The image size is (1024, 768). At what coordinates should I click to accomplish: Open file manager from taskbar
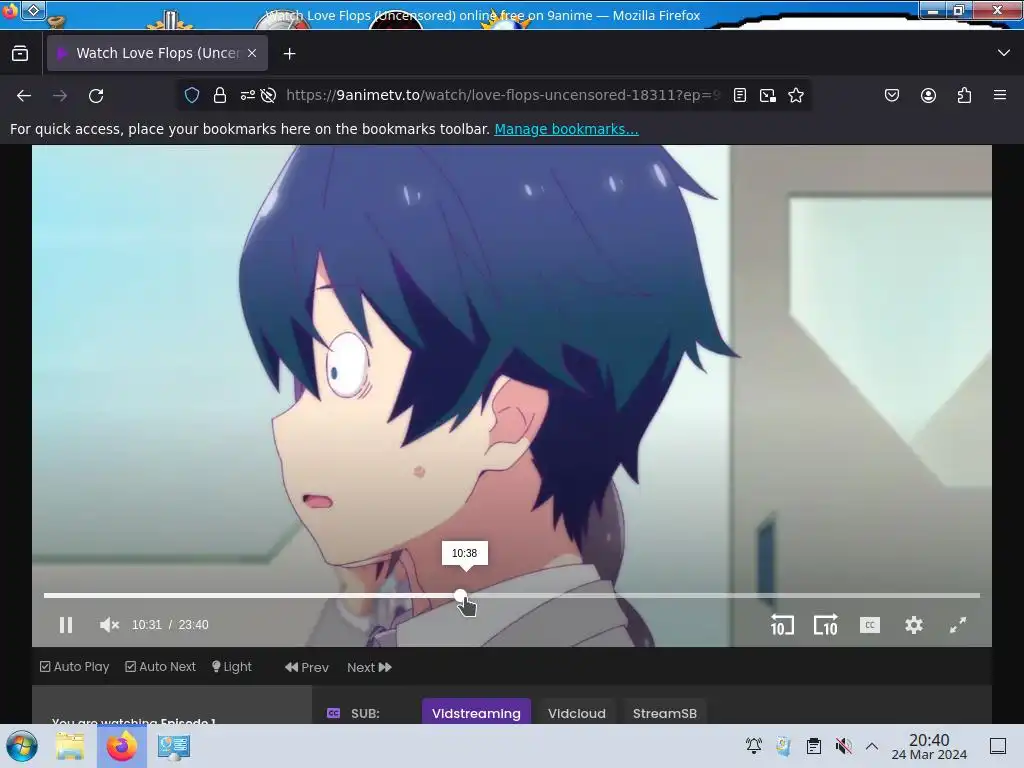(70, 746)
